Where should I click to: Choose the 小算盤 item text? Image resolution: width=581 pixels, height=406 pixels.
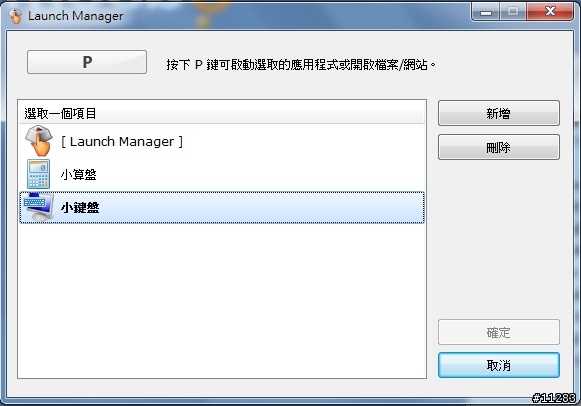coord(79,174)
